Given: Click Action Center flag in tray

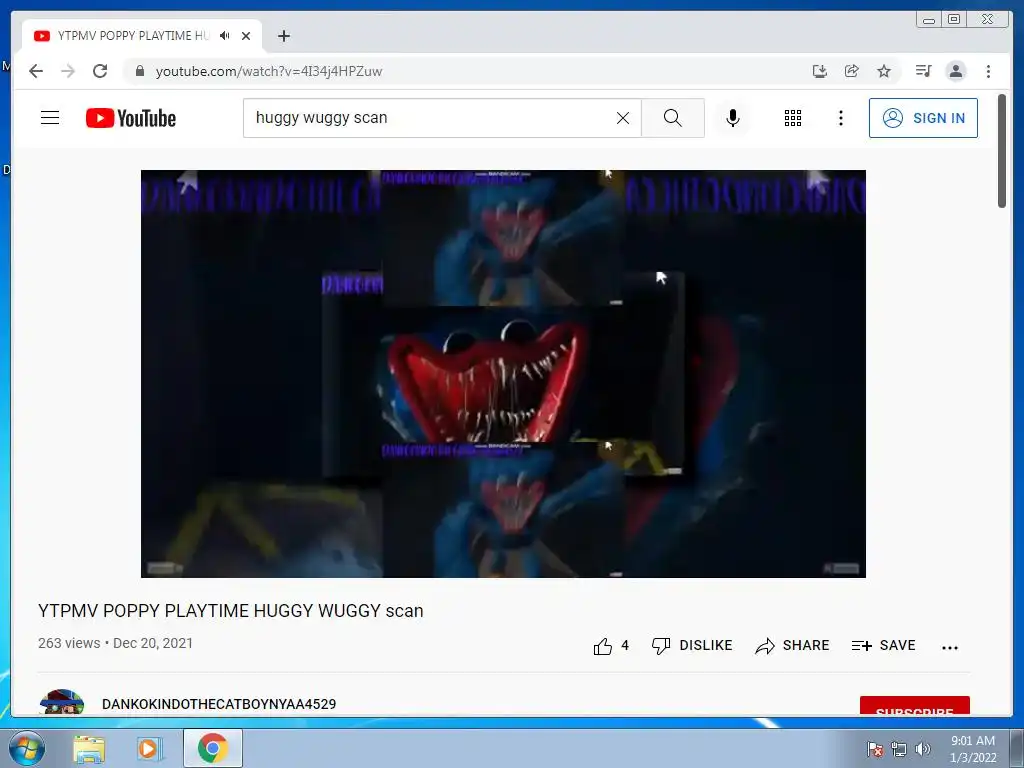Looking at the screenshot, I should [874, 749].
